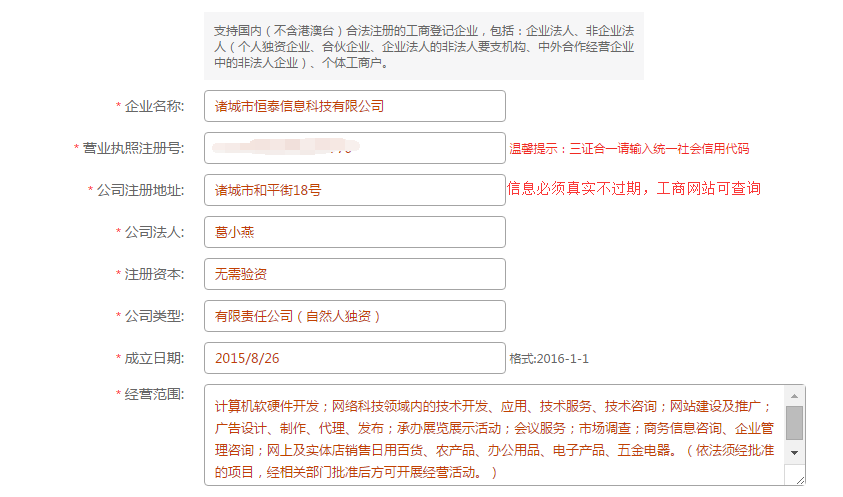Viewport: 843px width, 497px height.
Task: Click the 注册资本 registered capital field
Action: [x=354, y=274]
